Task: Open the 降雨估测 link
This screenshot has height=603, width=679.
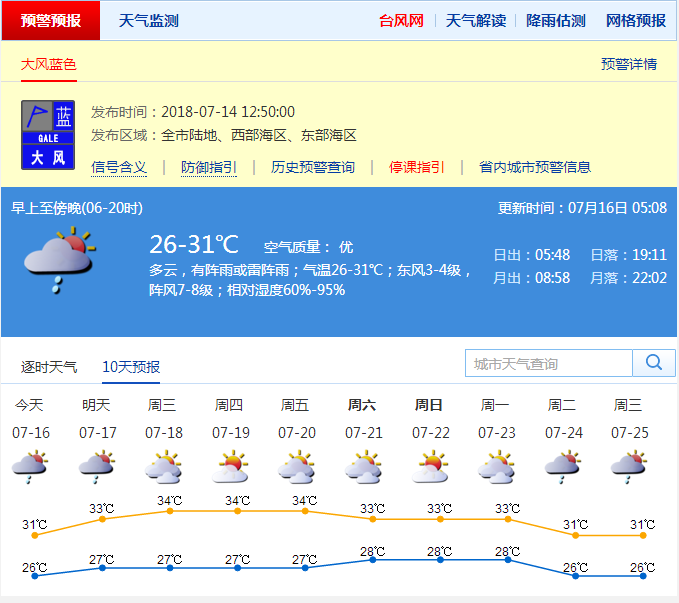Action: click(x=555, y=21)
